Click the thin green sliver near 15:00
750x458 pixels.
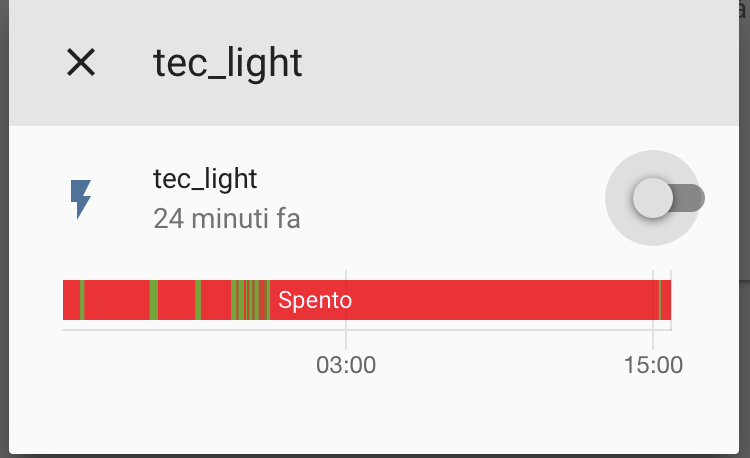pos(660,300)
